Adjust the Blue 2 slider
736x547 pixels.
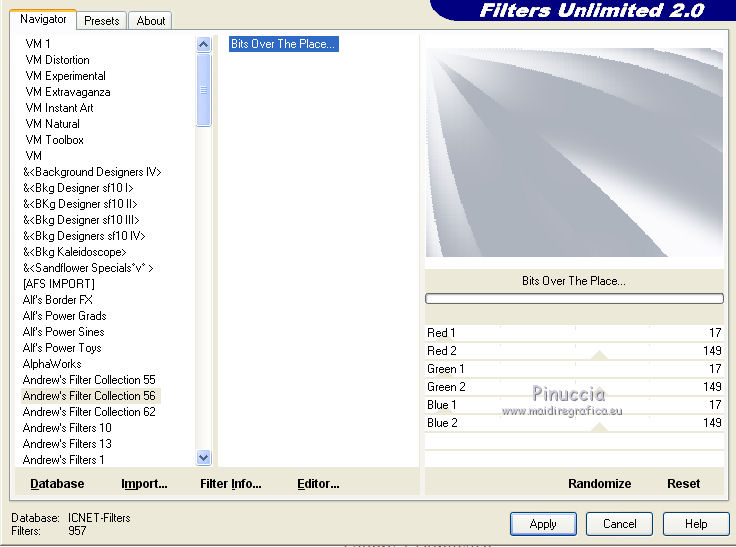(574, 423)
